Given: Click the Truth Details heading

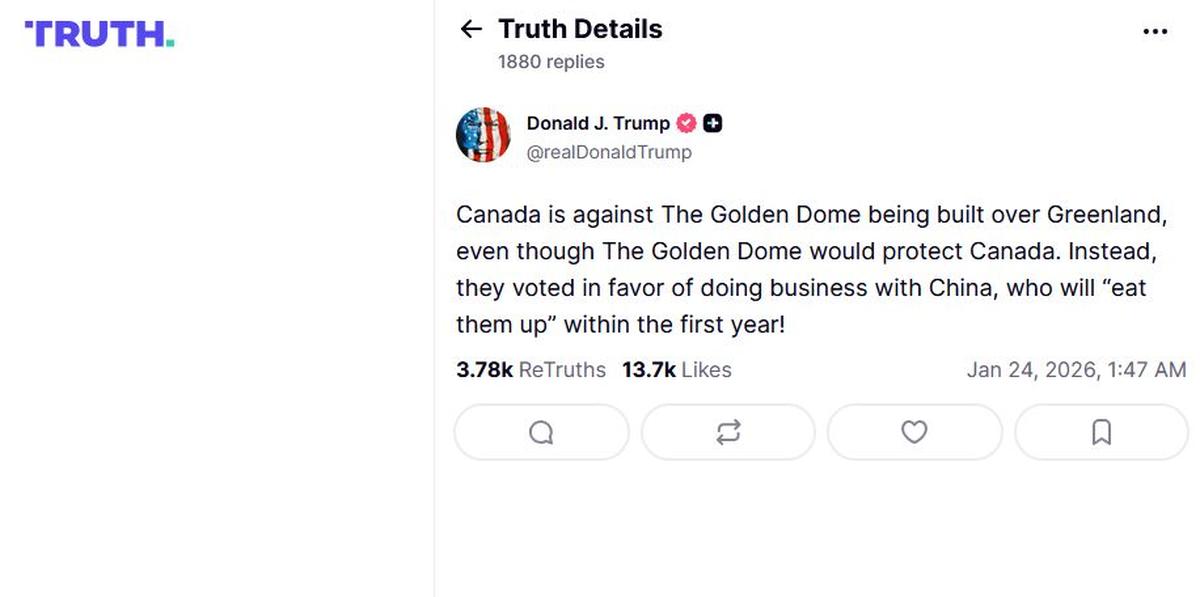Looking at the screenshot, I should click(580, 30).
